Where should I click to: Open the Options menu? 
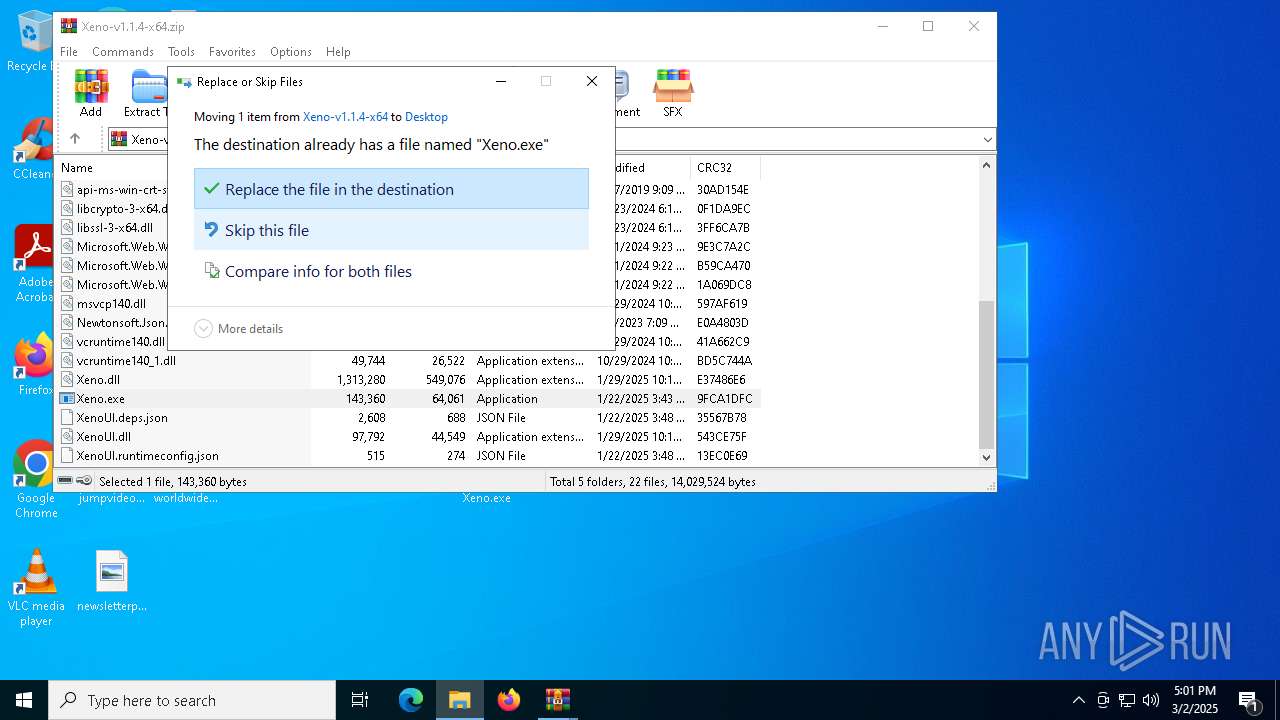(x=291, y=52)
